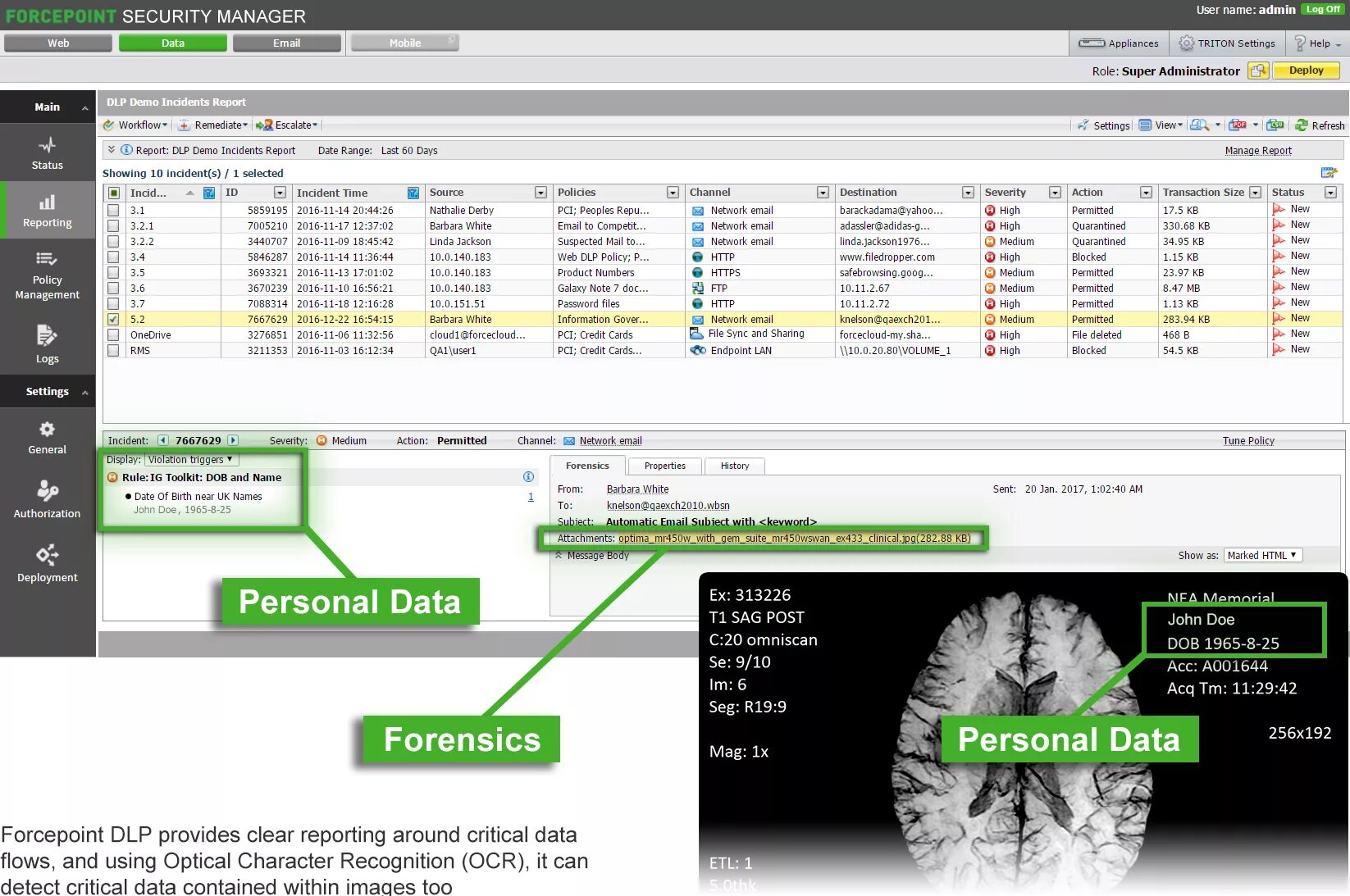Open Authorization settings
1350x896 pixels.
pyautogui.click(x=47, y=499)
